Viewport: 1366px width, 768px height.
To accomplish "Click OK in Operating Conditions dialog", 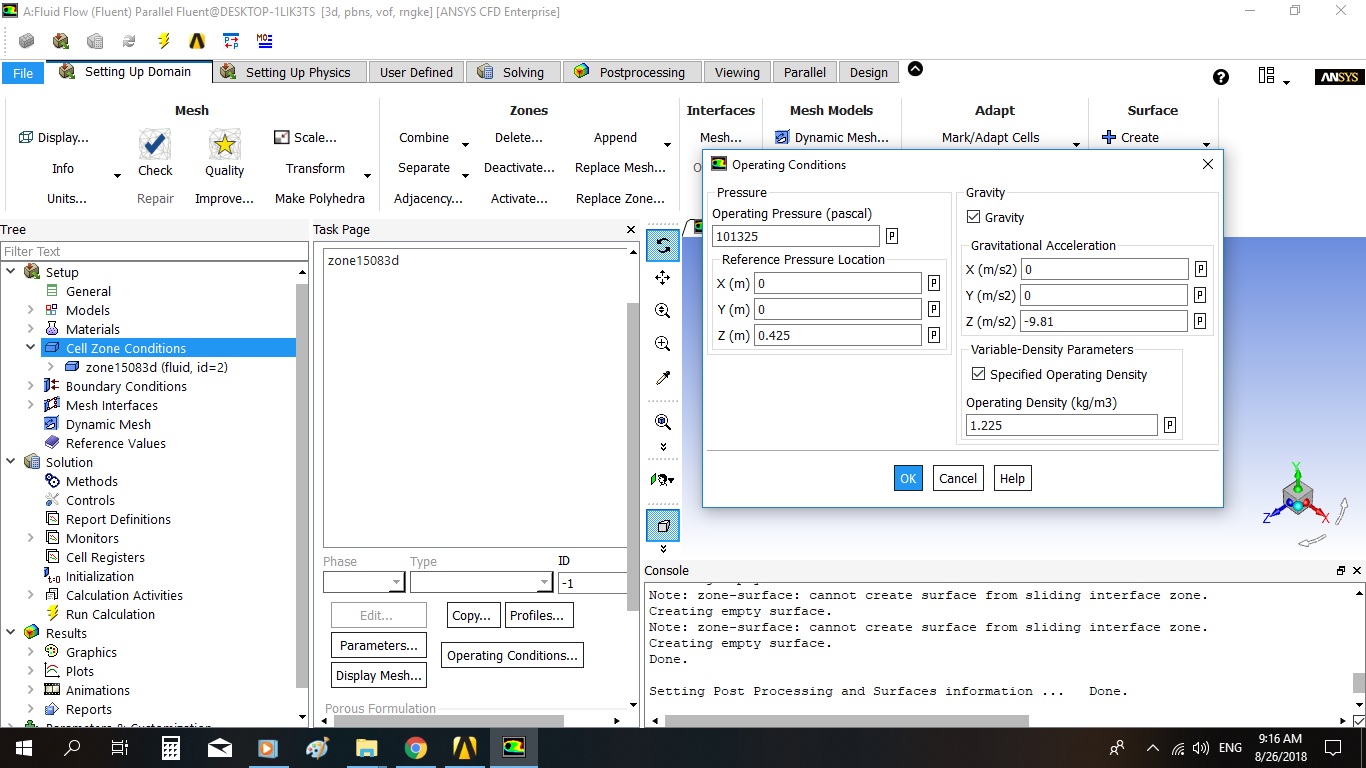I will point(908,478).
